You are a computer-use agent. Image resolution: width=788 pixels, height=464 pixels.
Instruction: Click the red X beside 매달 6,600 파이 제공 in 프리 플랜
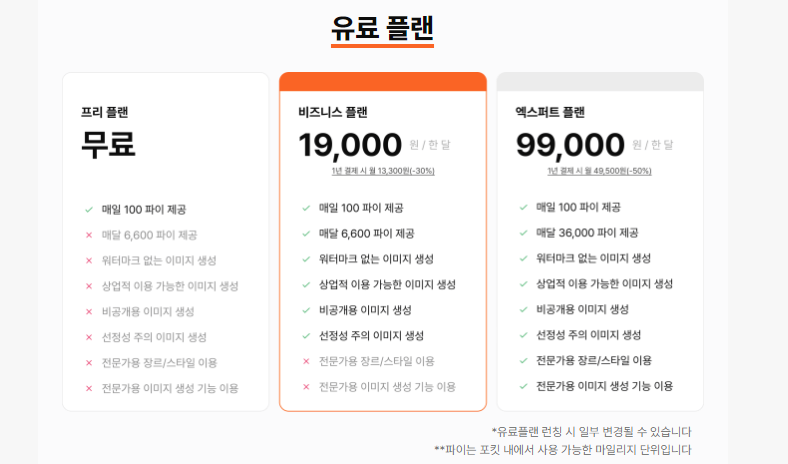89,235
